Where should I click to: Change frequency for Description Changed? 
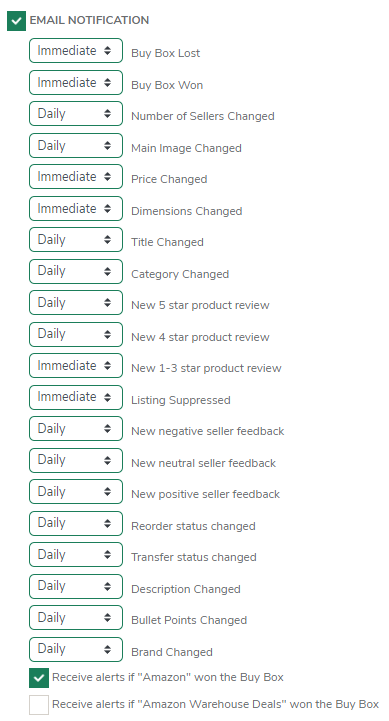tap(76, 586)
